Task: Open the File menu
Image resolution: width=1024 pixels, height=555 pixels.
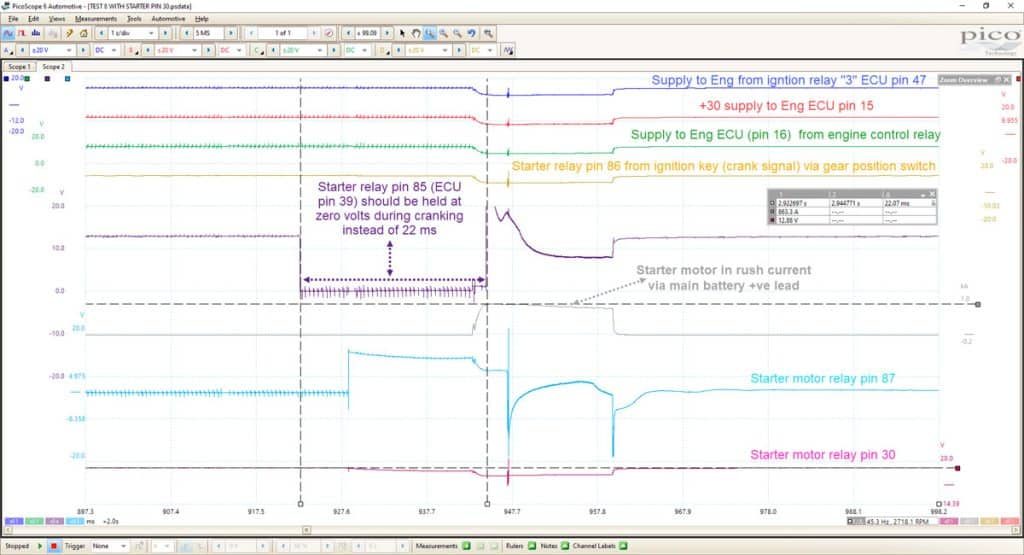Action: pyautogui.click(x=12, y=19)
